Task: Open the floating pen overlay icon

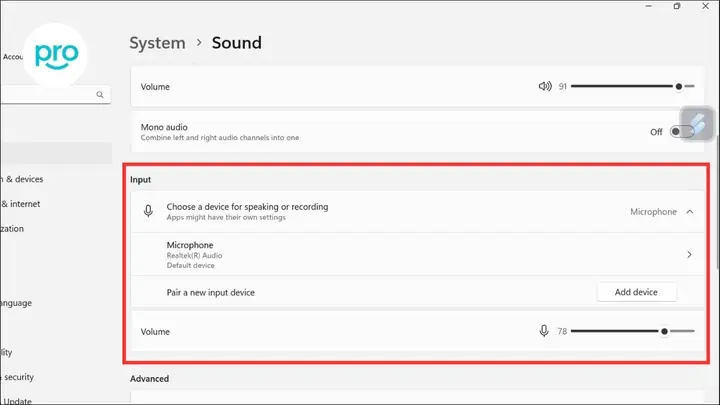Action: point(697,124)
